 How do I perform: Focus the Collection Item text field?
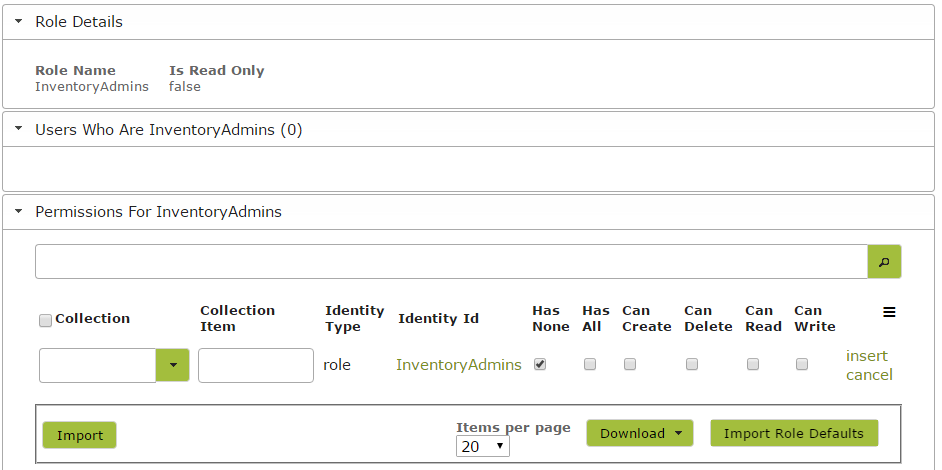click(256, 365)
